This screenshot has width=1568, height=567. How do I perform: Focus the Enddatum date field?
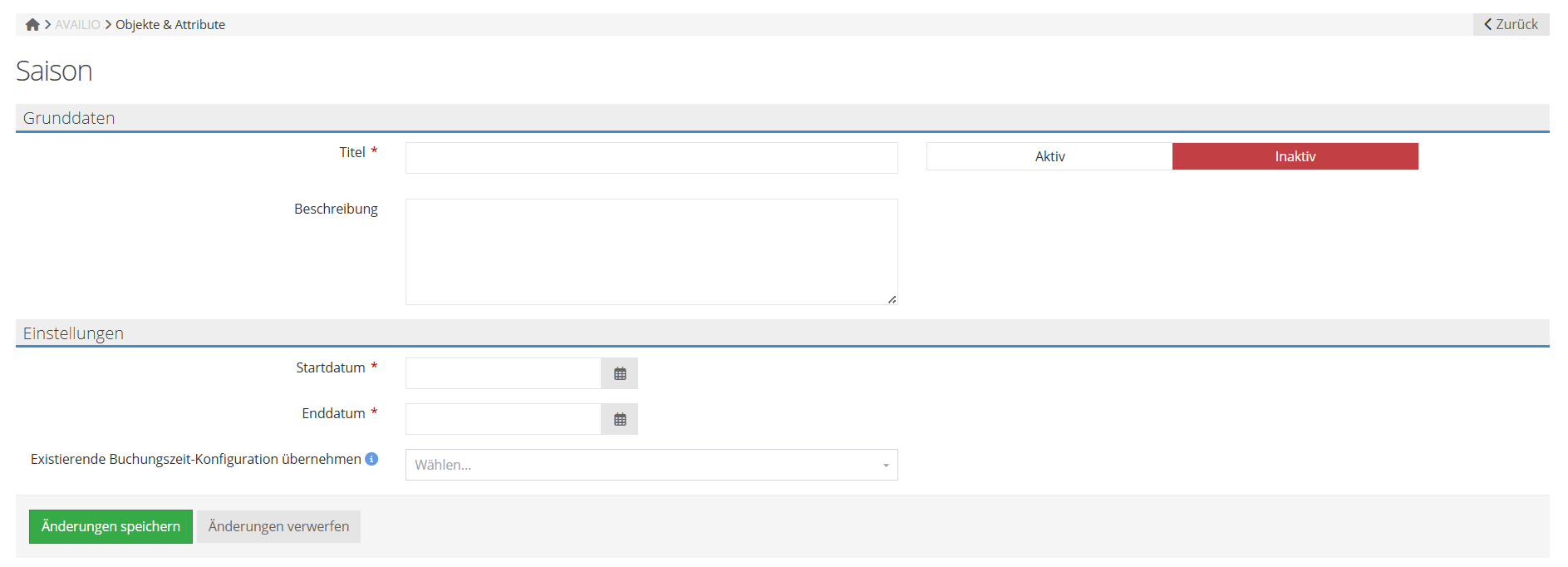tap(503, 420)
